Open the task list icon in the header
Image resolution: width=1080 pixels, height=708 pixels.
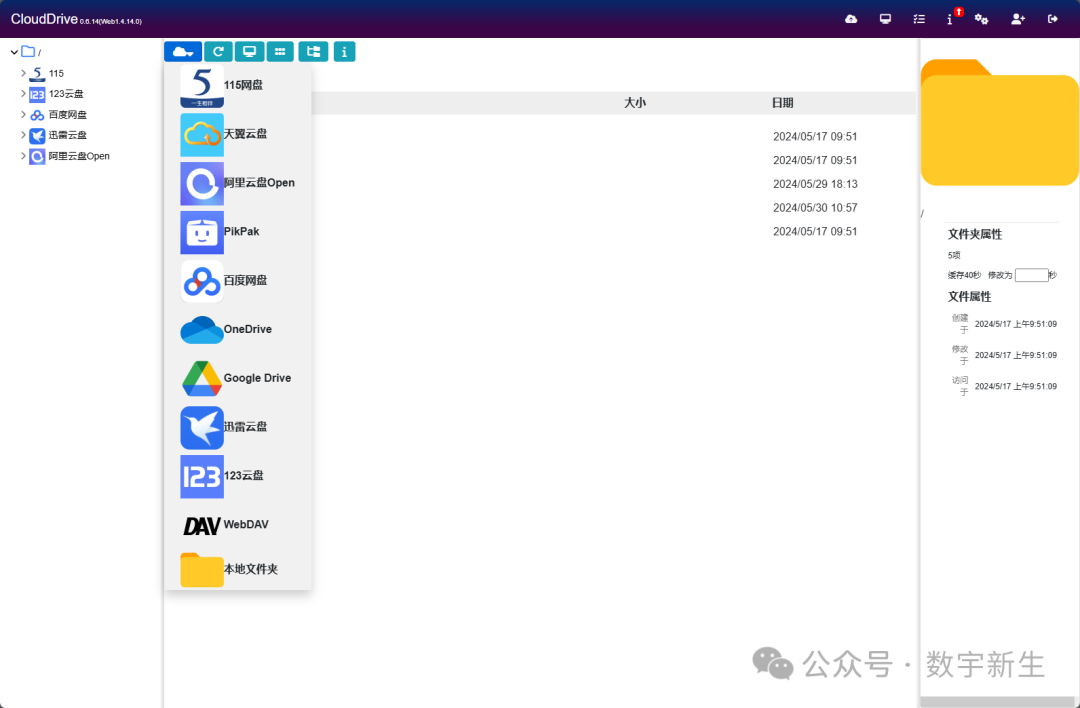click(x=919, y=19)
